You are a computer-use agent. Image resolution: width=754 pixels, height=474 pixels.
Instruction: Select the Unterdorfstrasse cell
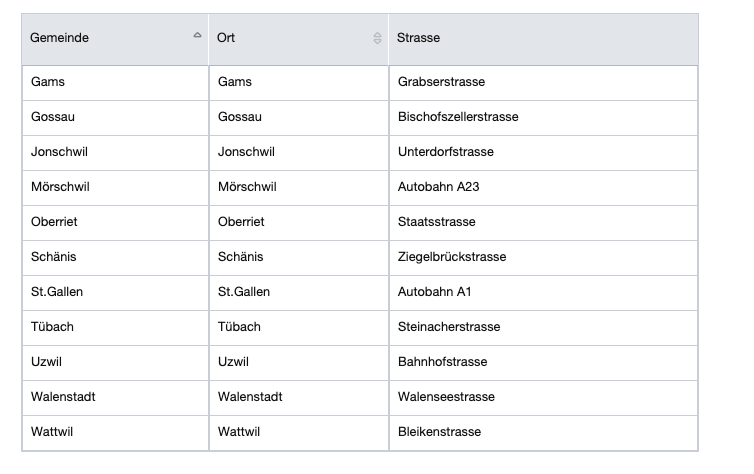pyautogui.click(x=446, y=152)
